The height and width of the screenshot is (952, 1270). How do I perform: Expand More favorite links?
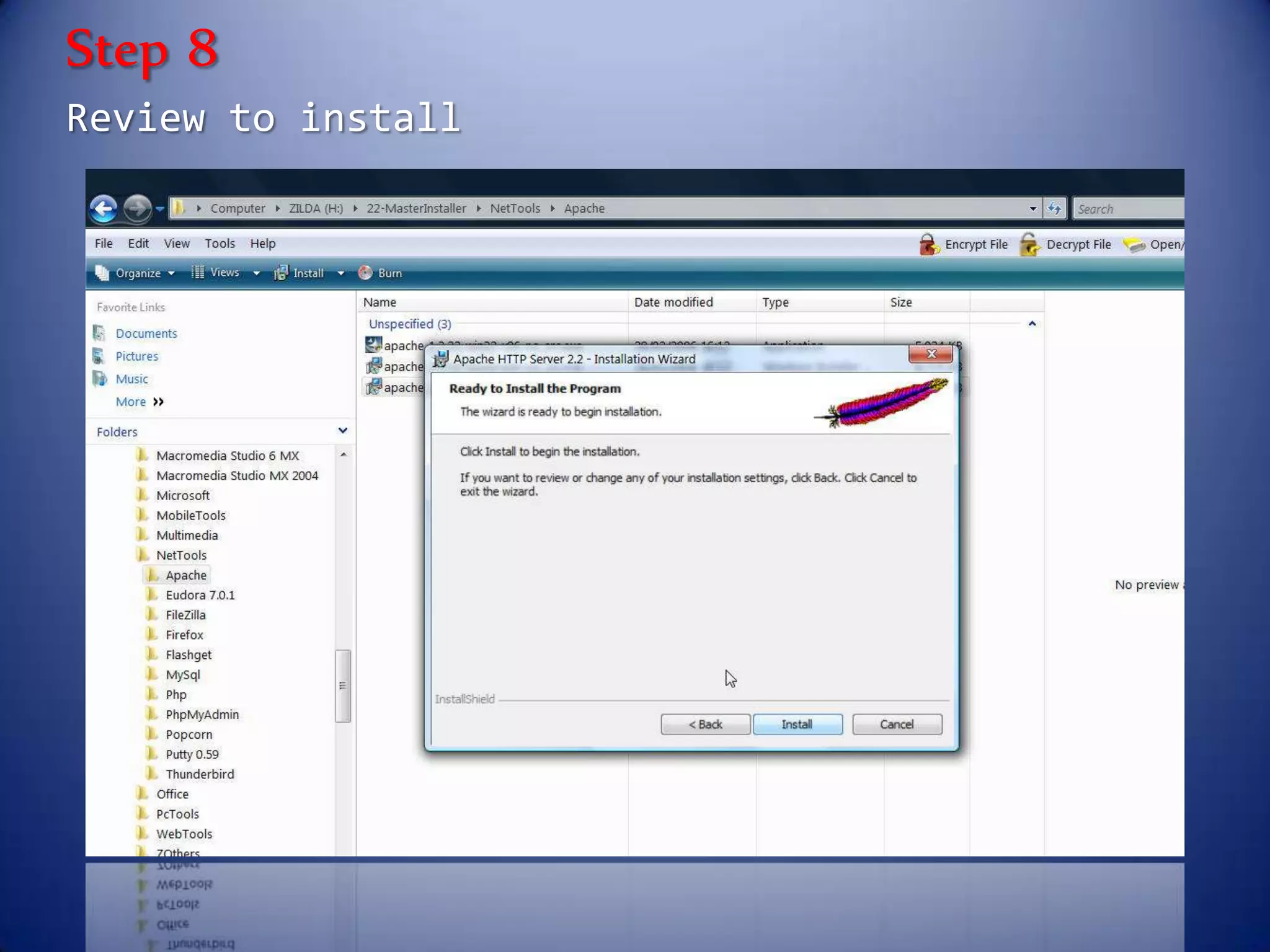point(140,402)
